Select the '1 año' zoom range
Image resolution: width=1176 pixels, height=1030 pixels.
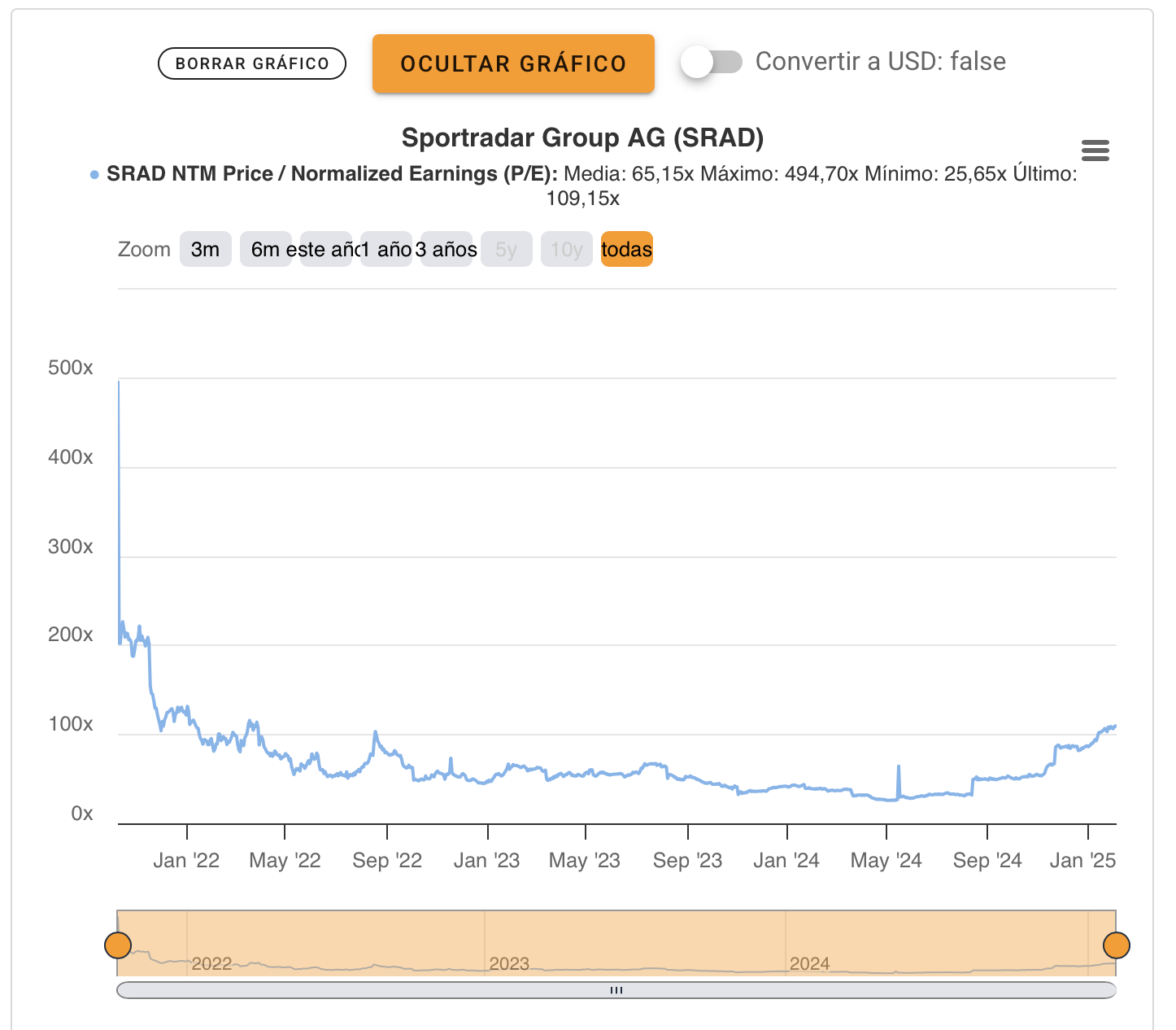[x=386, y=249]
